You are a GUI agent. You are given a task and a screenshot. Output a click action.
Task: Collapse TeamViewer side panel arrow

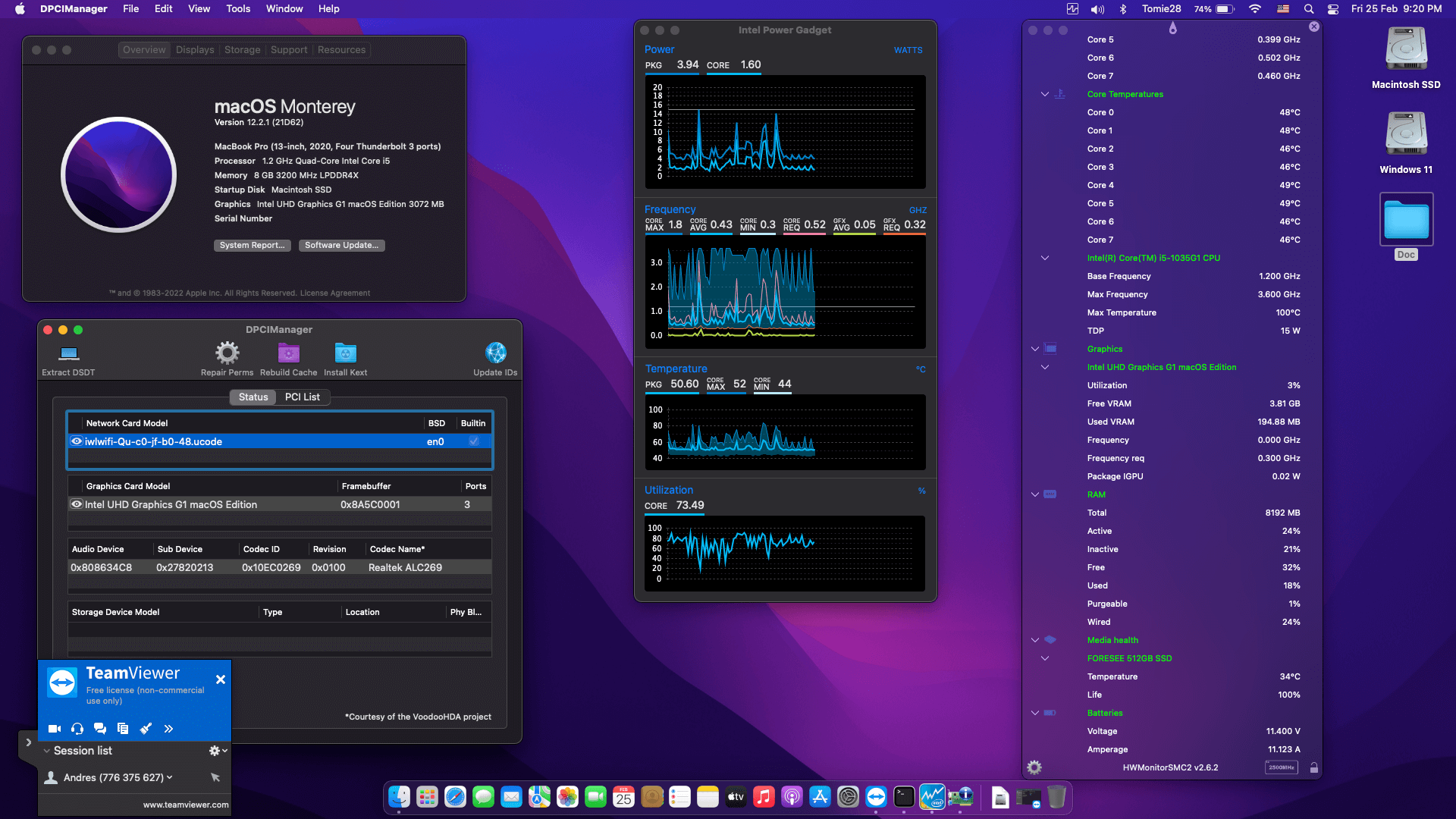[x=28, y=743]
